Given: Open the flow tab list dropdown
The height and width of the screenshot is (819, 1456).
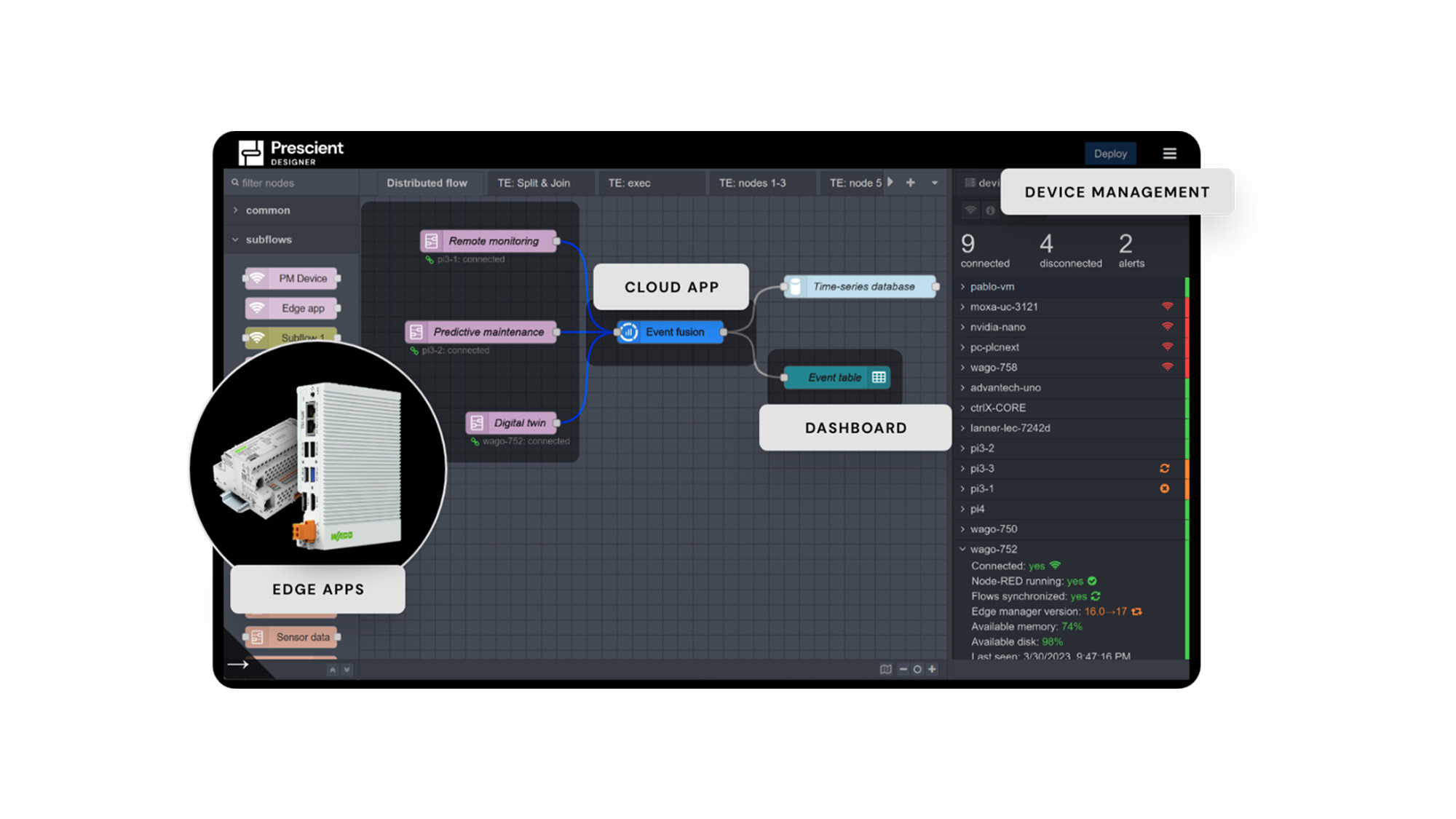Looking at the screenshot, I should [935, 183].
